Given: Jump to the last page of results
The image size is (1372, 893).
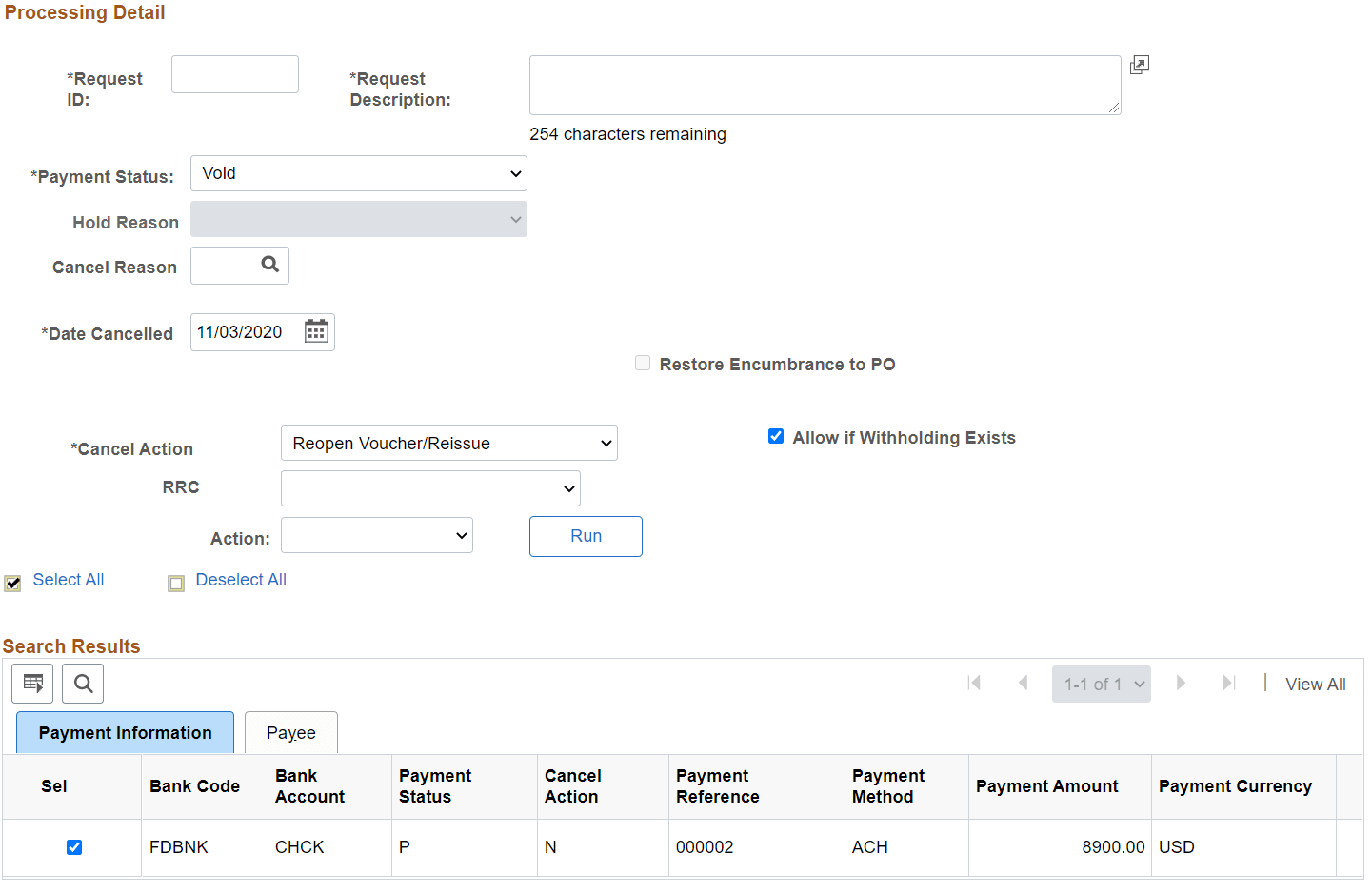Looking at the screenshot, I should pyautogui.click(x=1228, y=683).
